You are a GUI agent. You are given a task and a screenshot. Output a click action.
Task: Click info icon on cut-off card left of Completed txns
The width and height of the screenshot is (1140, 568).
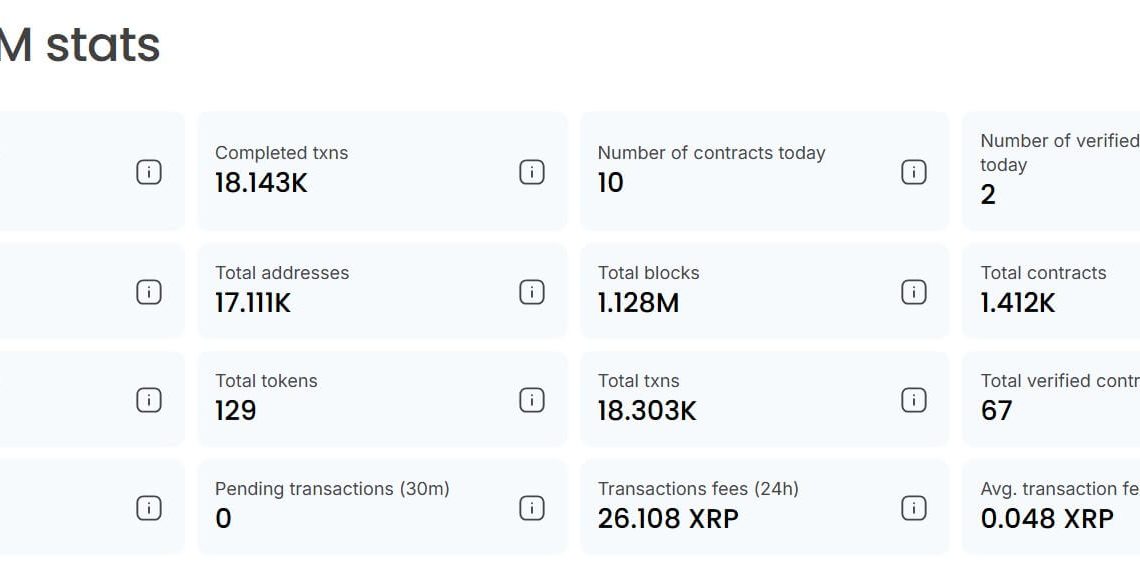[149, 172]
